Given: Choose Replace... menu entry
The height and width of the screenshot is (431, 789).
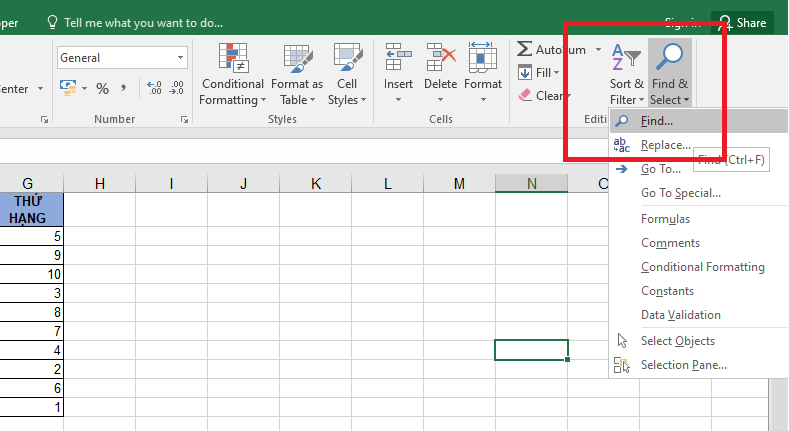Looking at the screenshot, I should point(665,145).
